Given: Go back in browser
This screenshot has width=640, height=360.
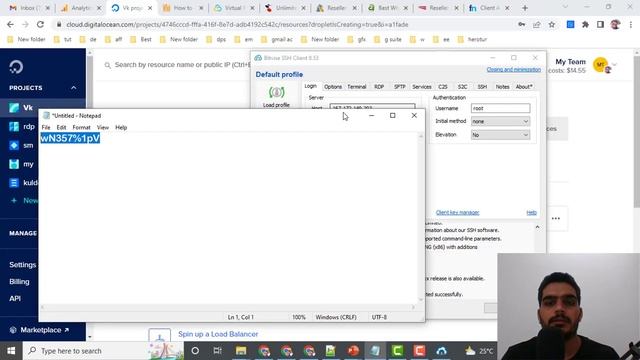Looking at the screenshot, I should (10, 24).
